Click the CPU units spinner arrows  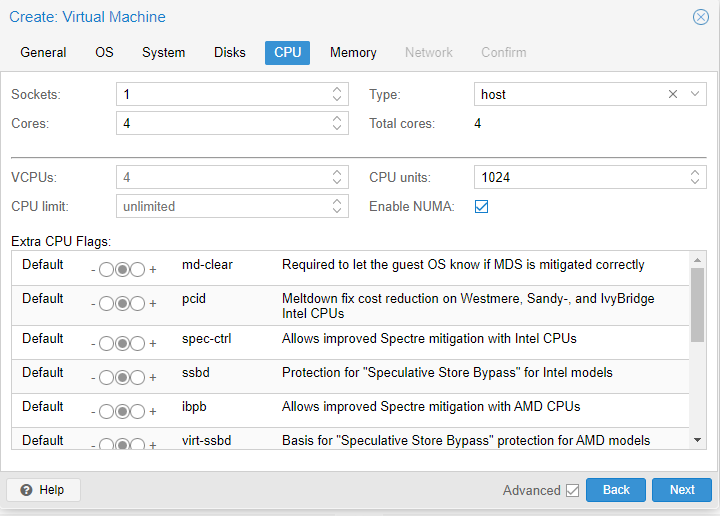(696, 177)
